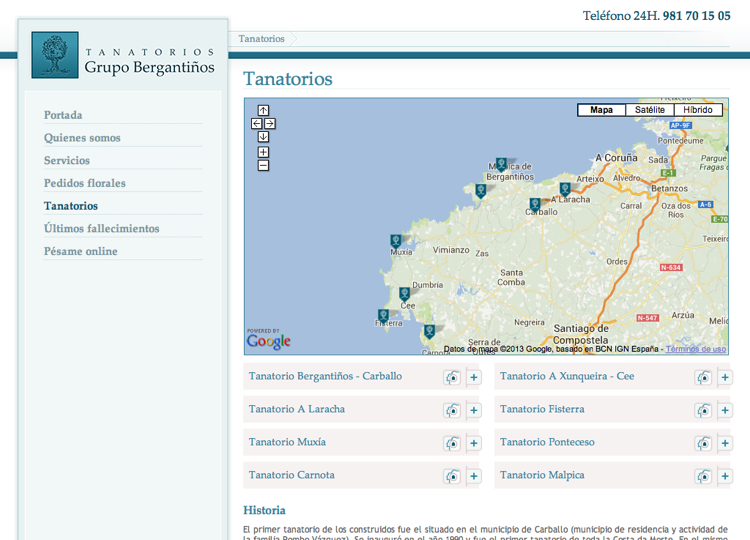Click the Fisterra map marker

[383, 316]
